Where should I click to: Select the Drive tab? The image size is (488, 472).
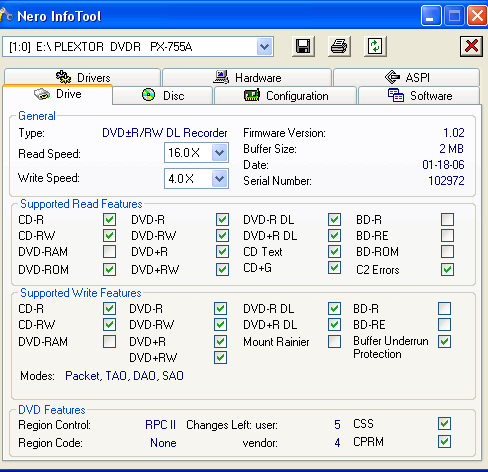click(x=58, y=94)
